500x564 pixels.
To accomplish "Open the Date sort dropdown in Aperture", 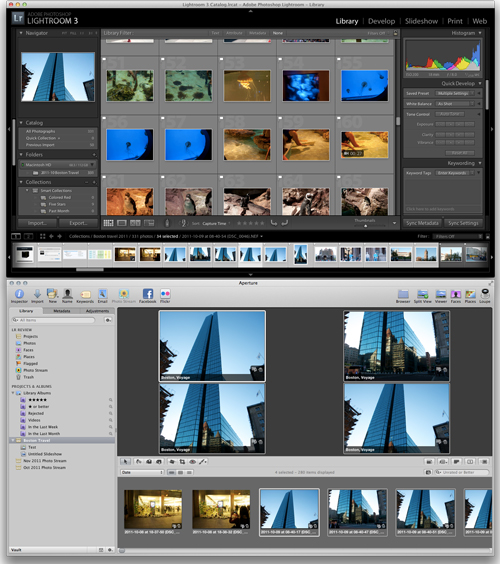I will tap(142, 472).
